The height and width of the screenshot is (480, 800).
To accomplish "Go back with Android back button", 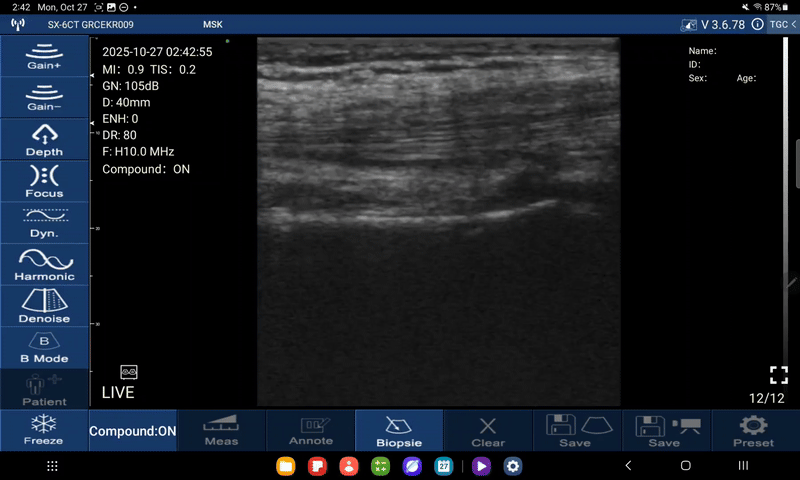I will click(628, 465).
